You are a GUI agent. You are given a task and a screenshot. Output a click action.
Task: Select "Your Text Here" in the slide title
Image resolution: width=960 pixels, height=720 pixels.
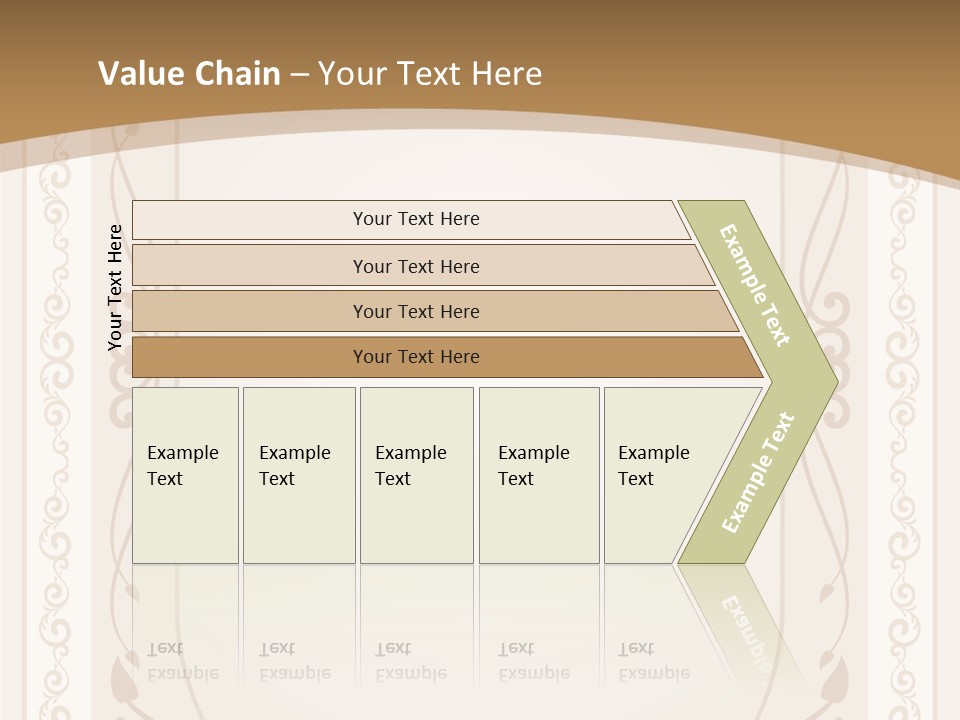430,74
